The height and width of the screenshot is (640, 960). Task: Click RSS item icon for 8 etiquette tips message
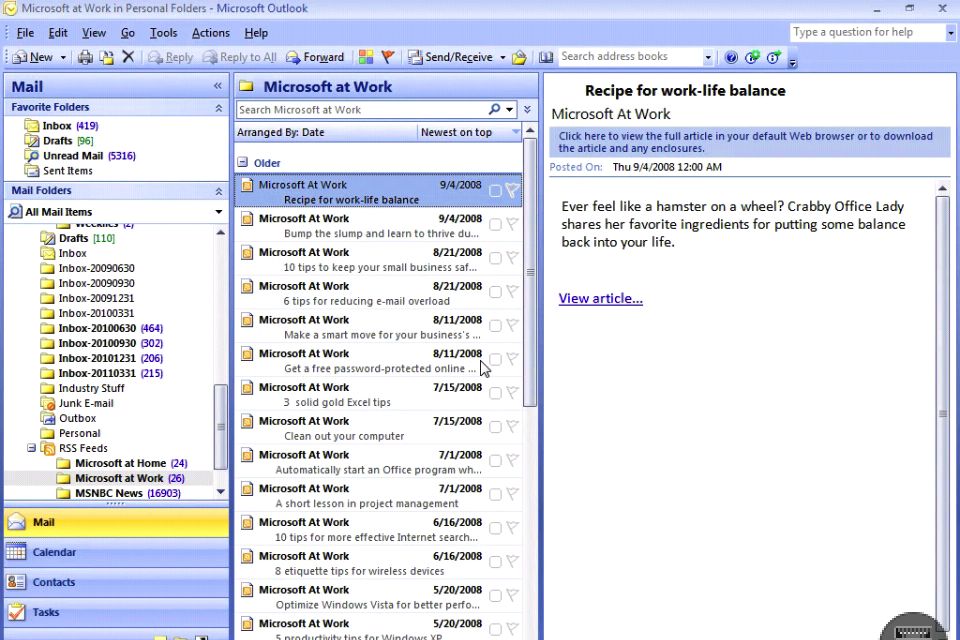[247, 557]
